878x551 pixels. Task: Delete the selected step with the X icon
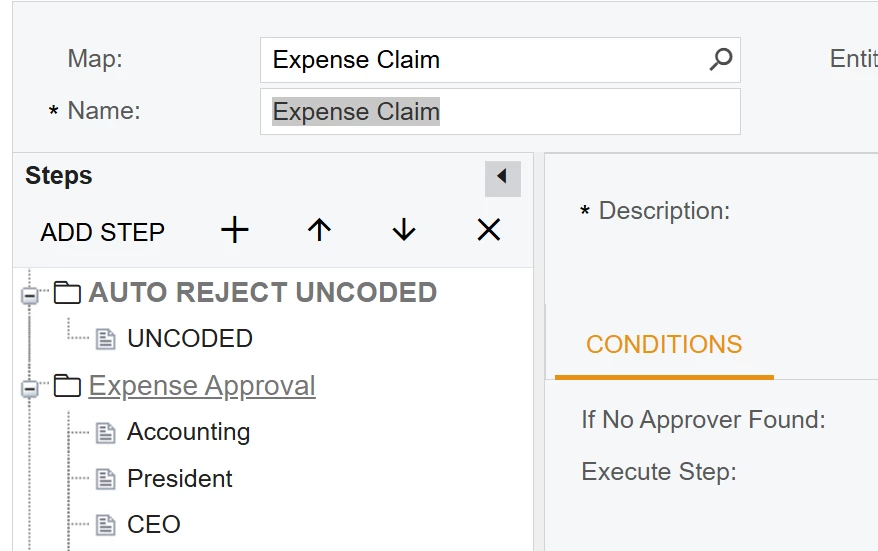tap(489, 230)
